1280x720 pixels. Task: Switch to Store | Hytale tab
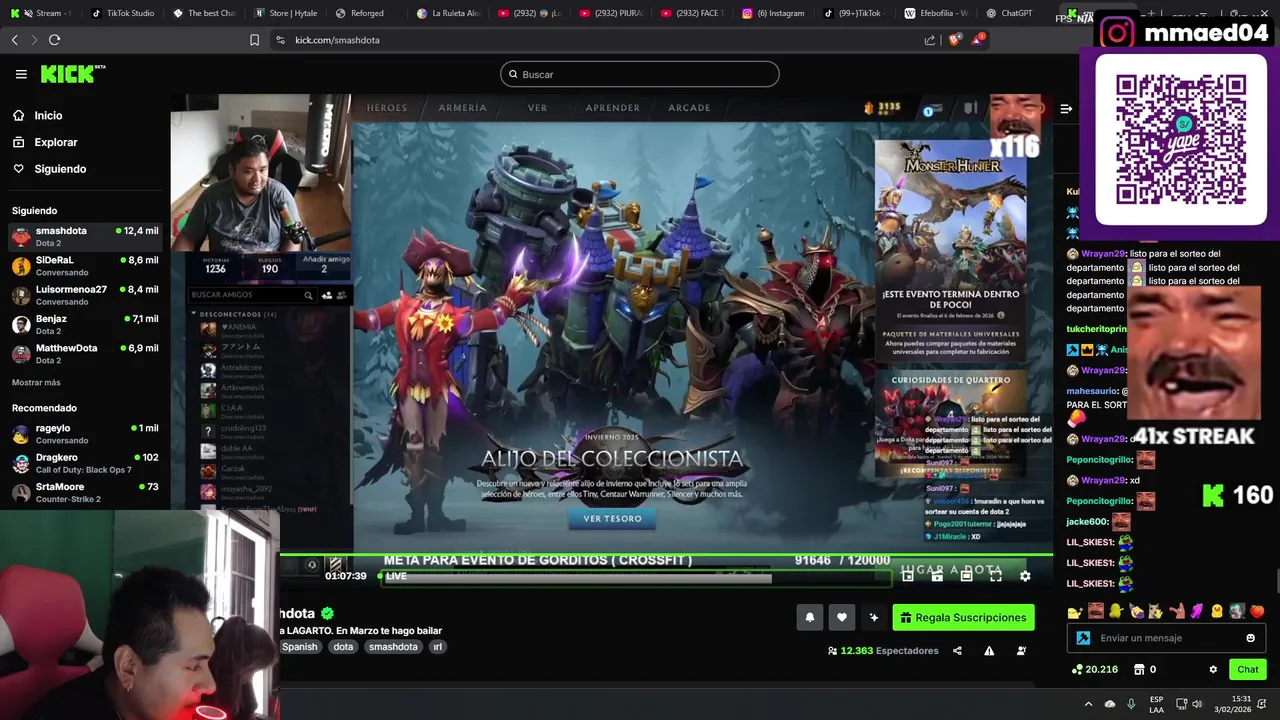(286, 13)
